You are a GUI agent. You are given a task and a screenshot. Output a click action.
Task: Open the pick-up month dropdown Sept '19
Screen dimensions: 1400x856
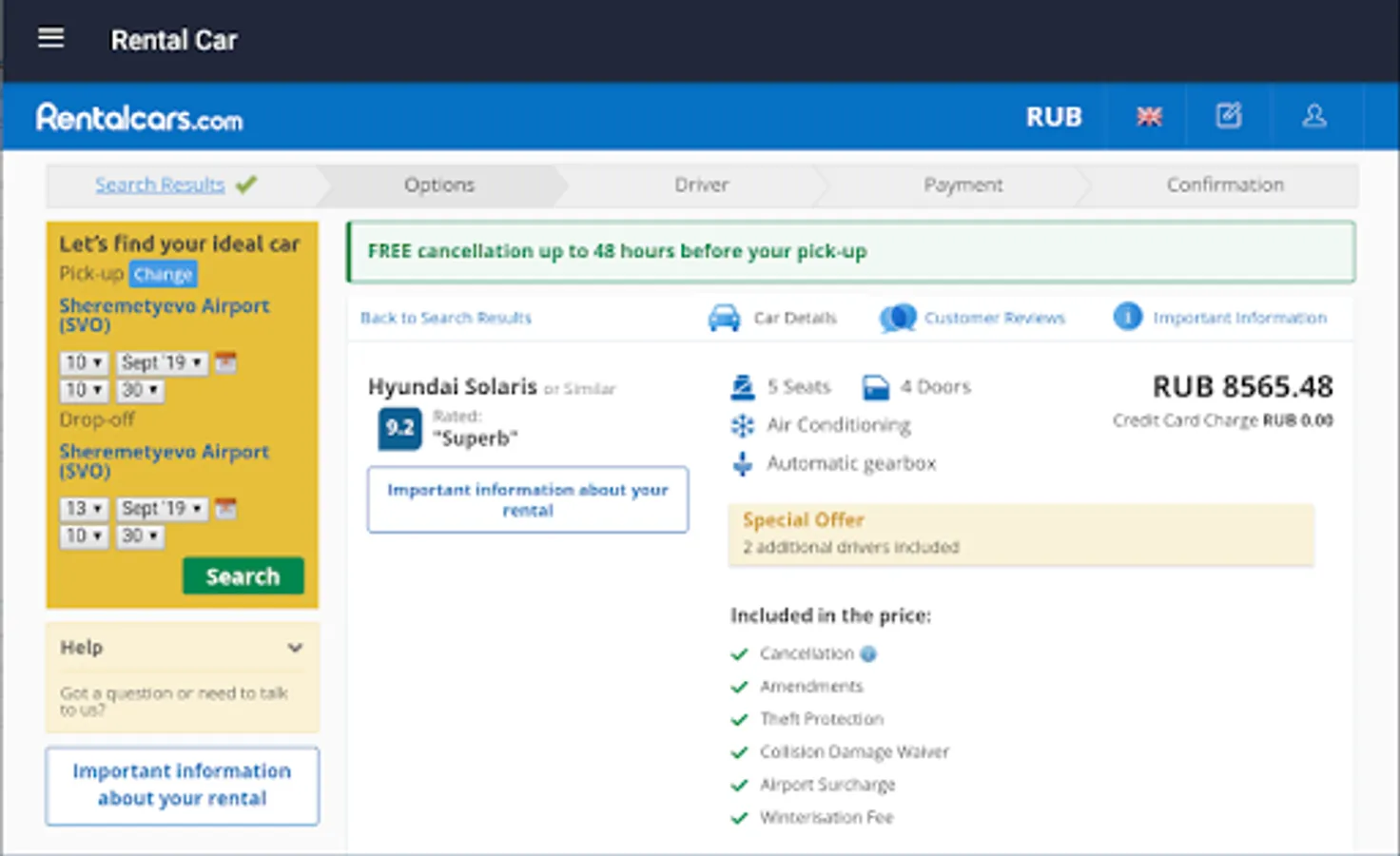163,362
